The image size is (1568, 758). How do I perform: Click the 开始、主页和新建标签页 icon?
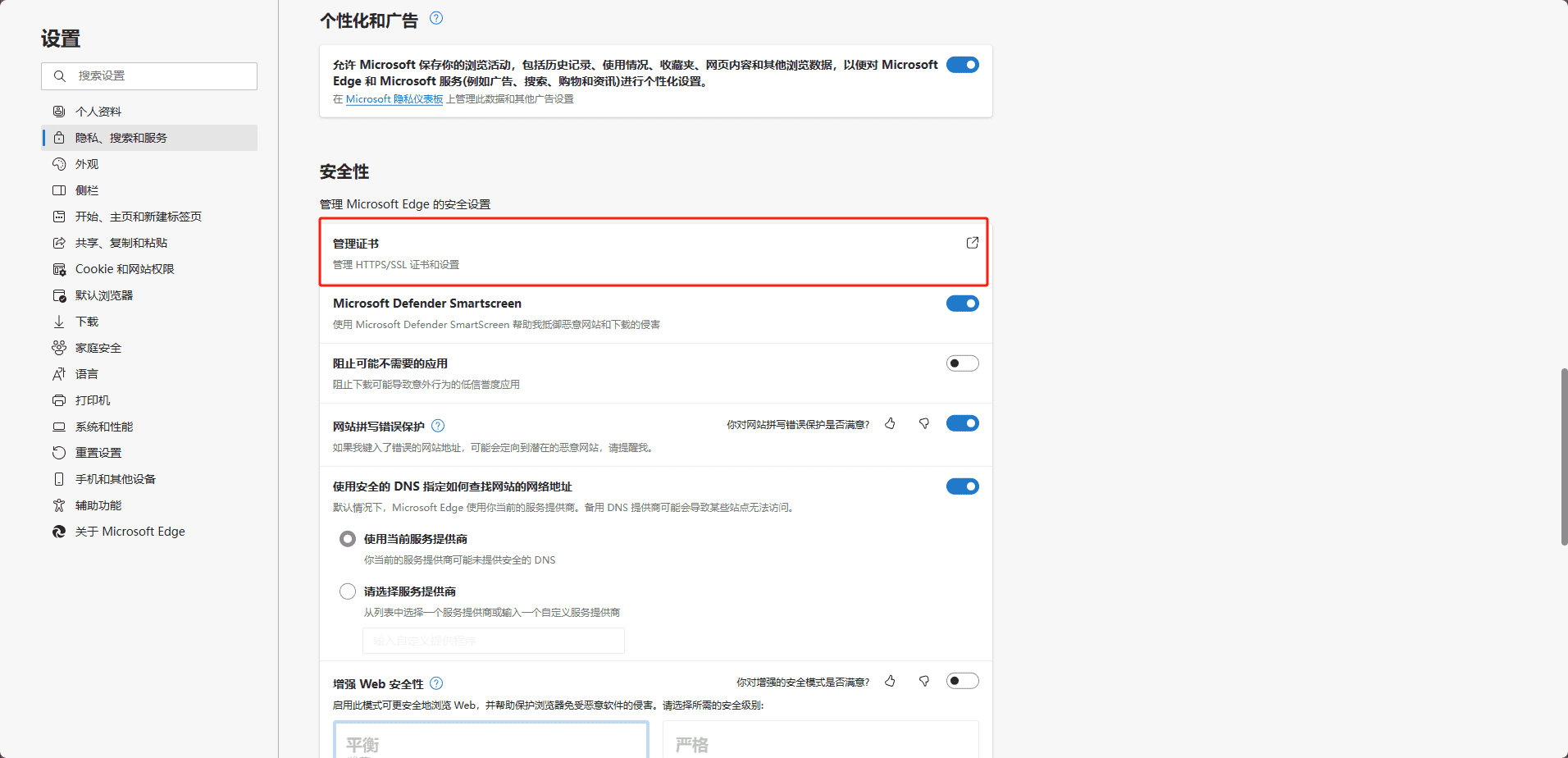(x=59, y=217)
